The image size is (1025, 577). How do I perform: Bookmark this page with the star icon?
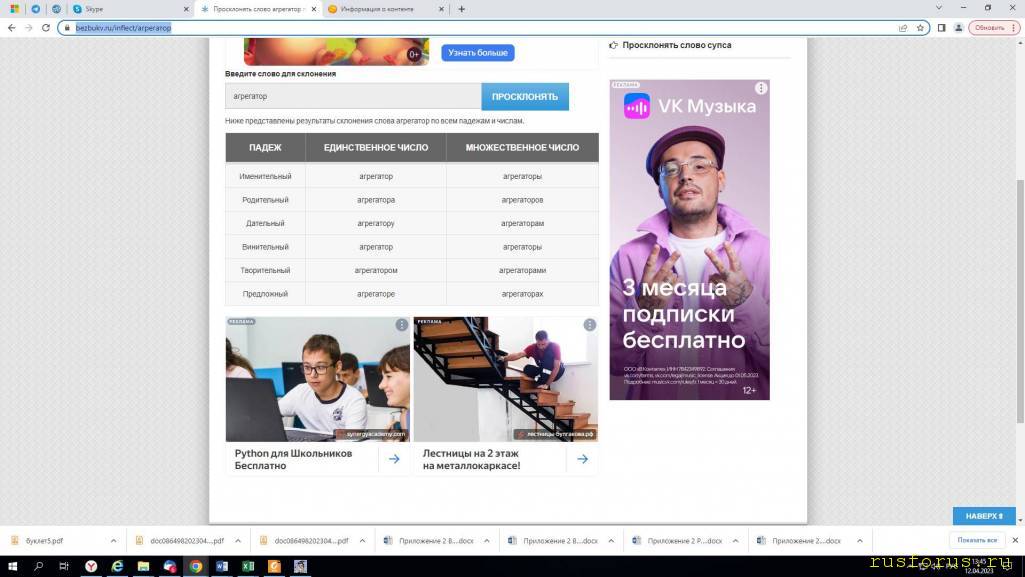920,28
